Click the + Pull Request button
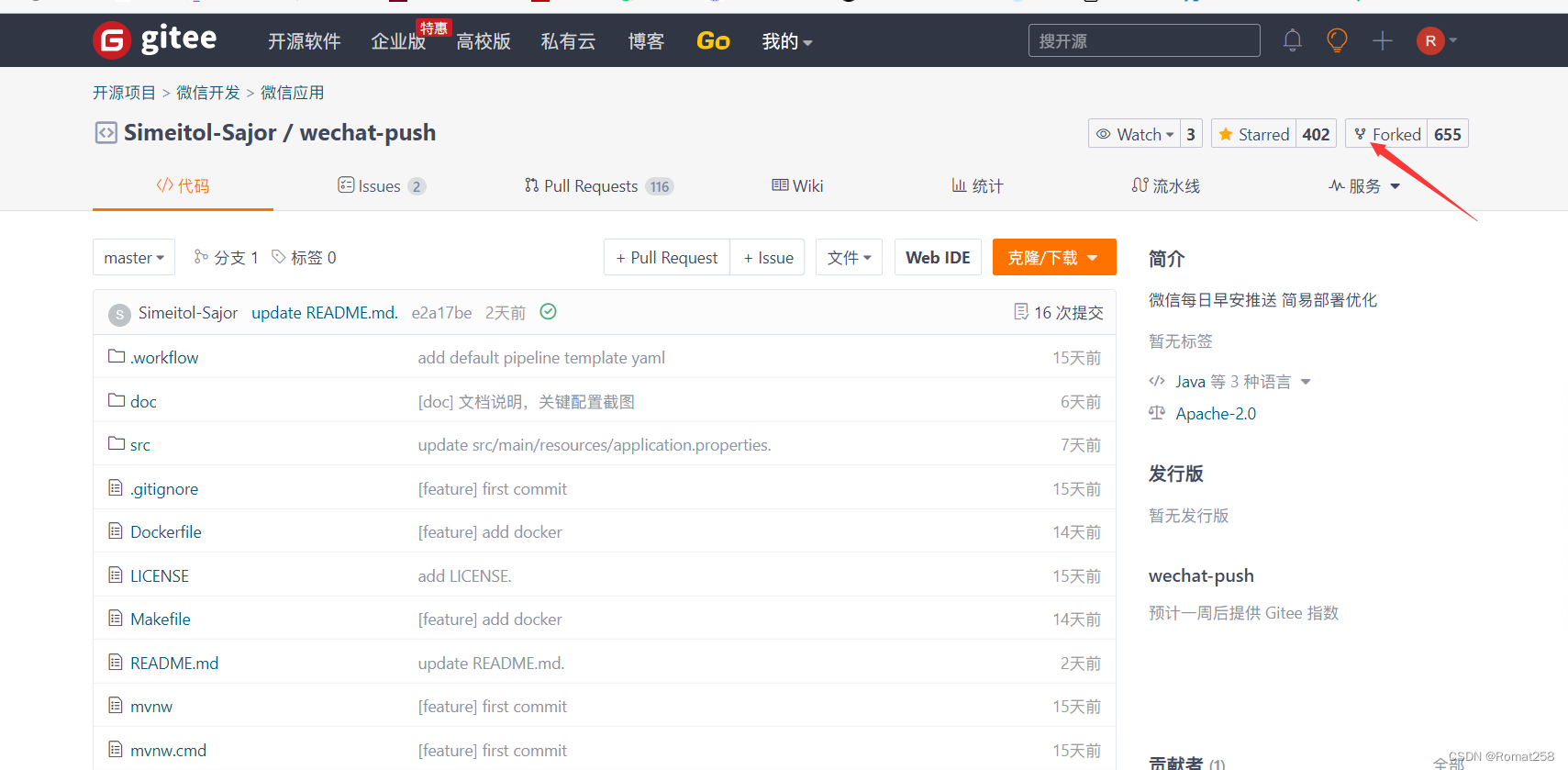Image resolution: width=1568 pixels, height=770 pixels. pyautogui.click(x=667, y=257)
